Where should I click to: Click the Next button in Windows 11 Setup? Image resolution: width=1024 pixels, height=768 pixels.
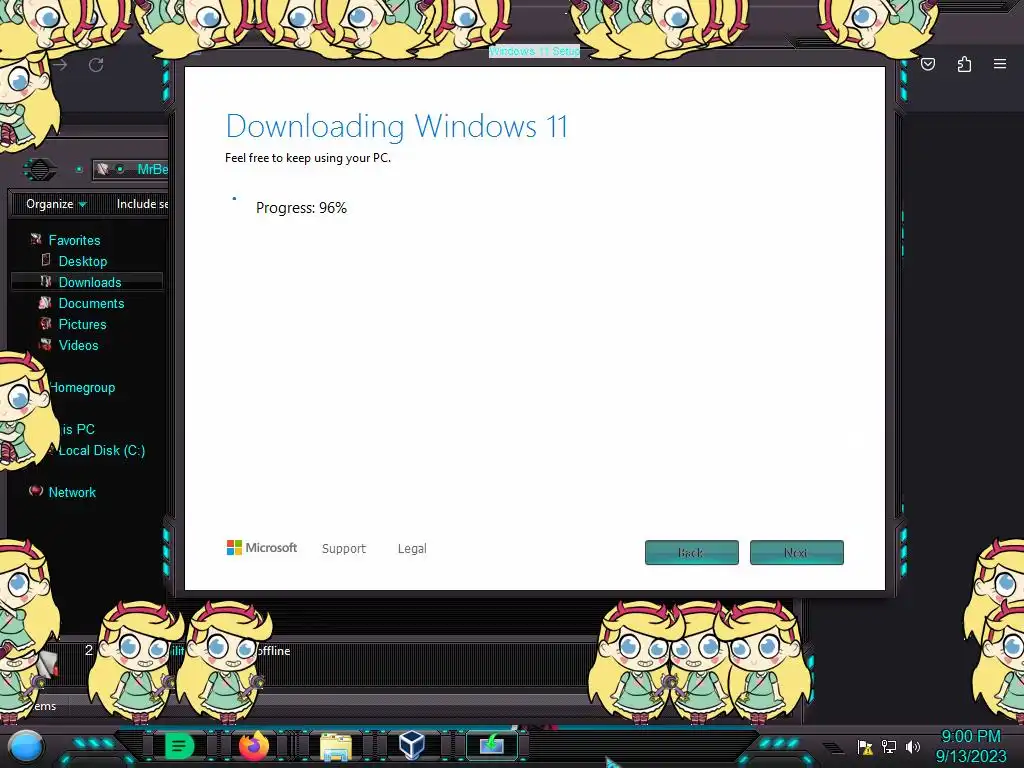(x=797, y=552)
